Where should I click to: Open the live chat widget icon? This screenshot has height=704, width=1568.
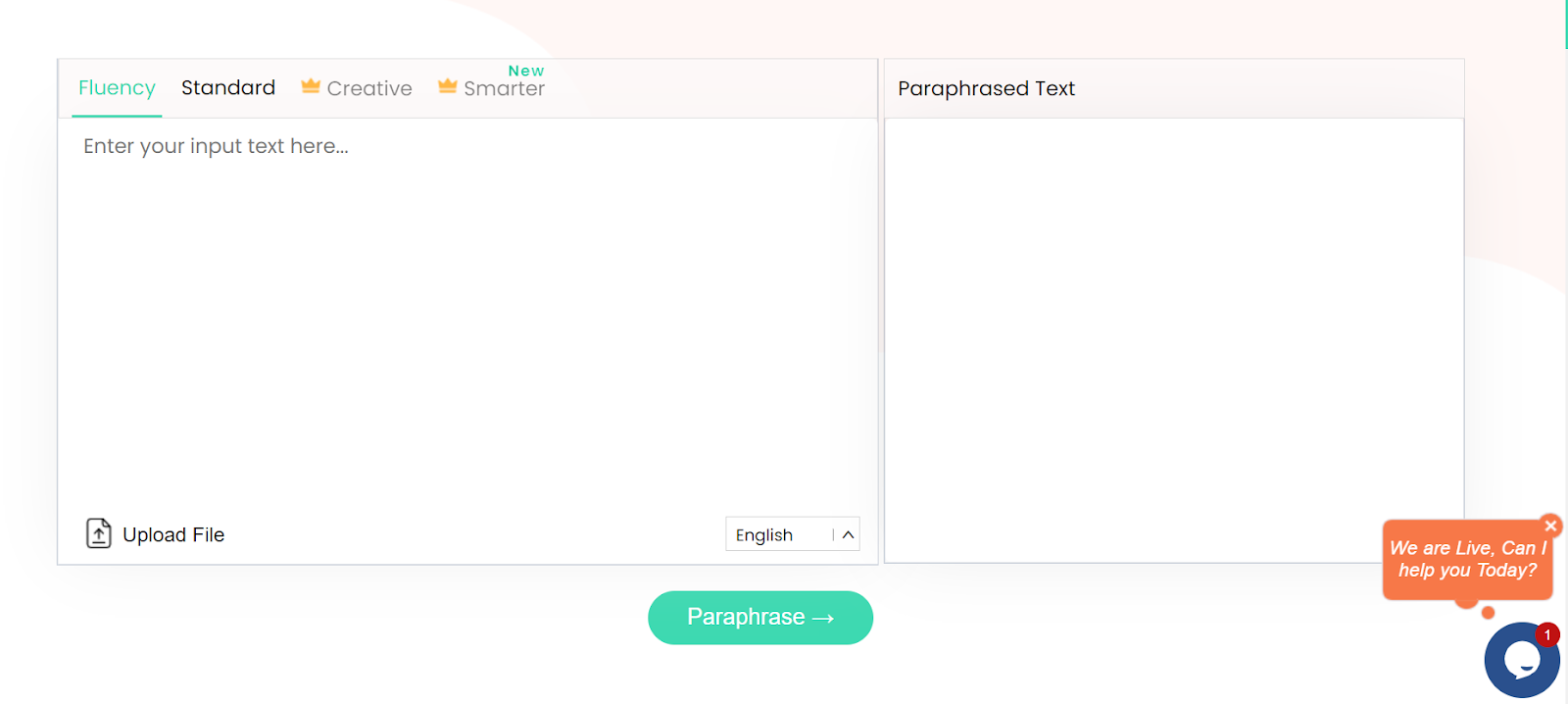[1522, 660]
